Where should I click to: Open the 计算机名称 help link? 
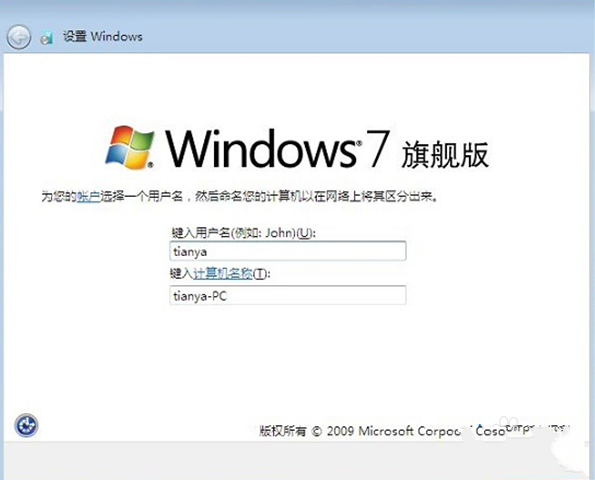coord(223,273)
